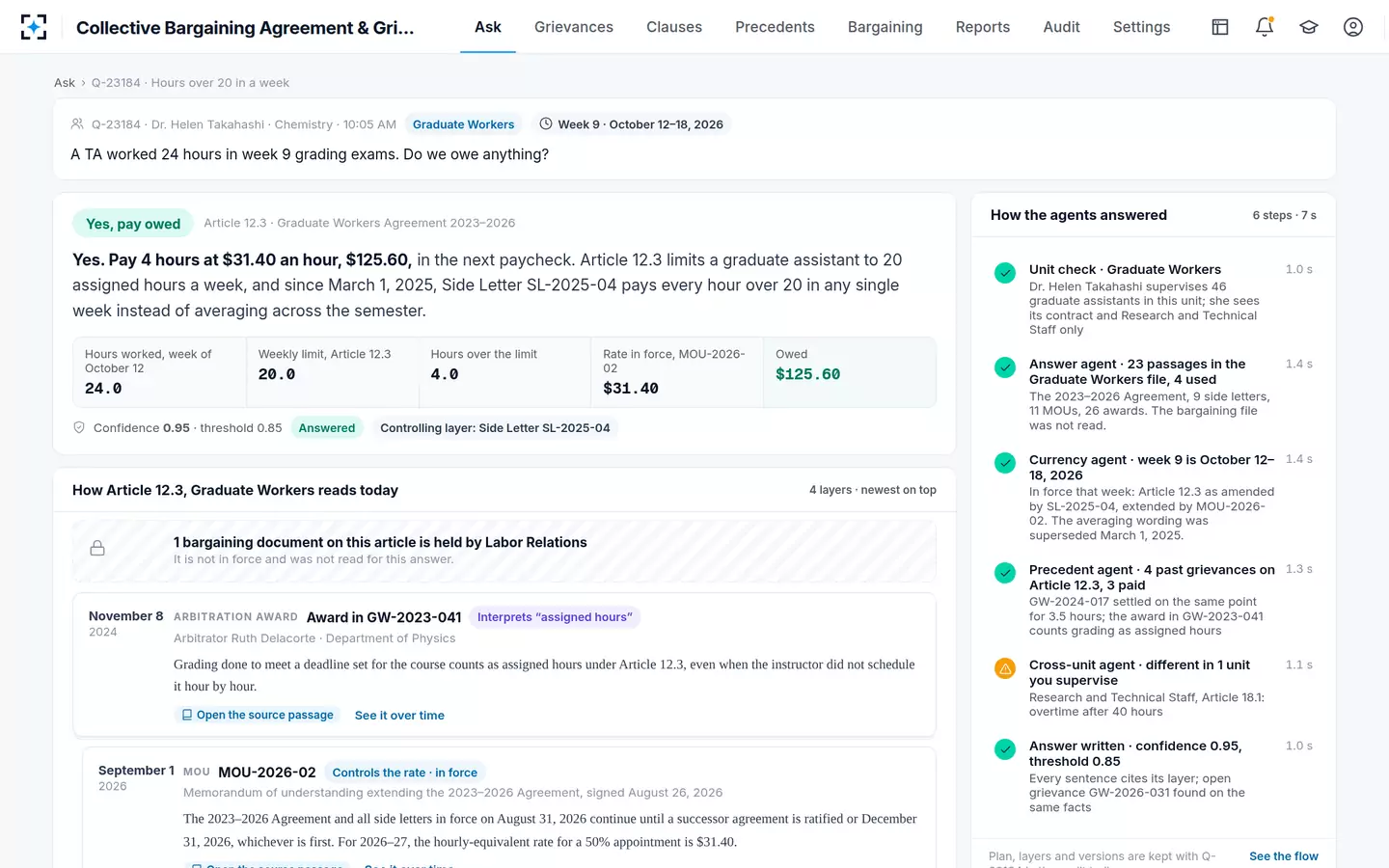This screenshot has height=868, width=1389.
Task: Click the Rate in force $31.40 value
Action: (x=631, y=389)
